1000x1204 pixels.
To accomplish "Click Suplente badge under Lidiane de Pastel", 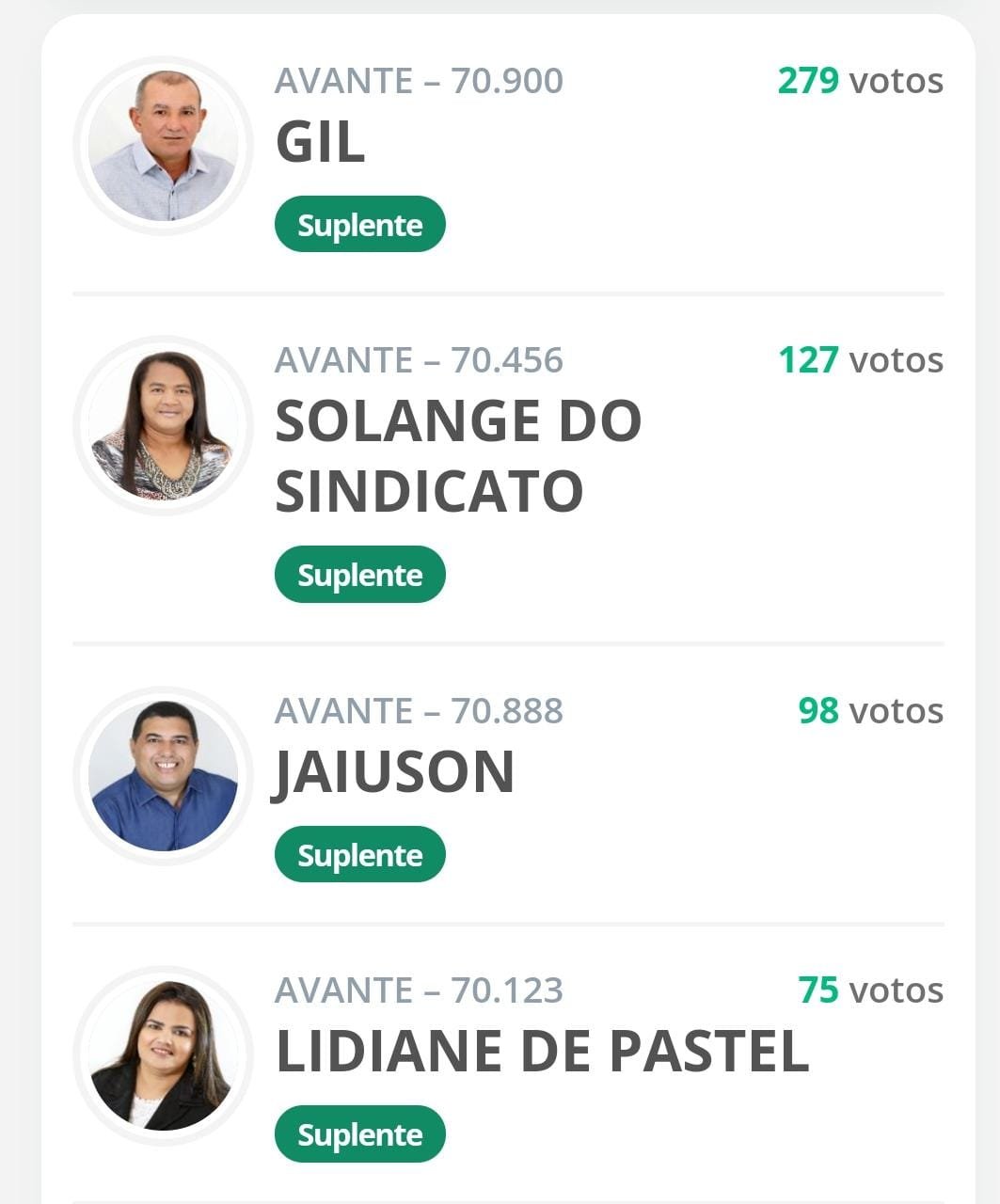I will (359, 1134).
